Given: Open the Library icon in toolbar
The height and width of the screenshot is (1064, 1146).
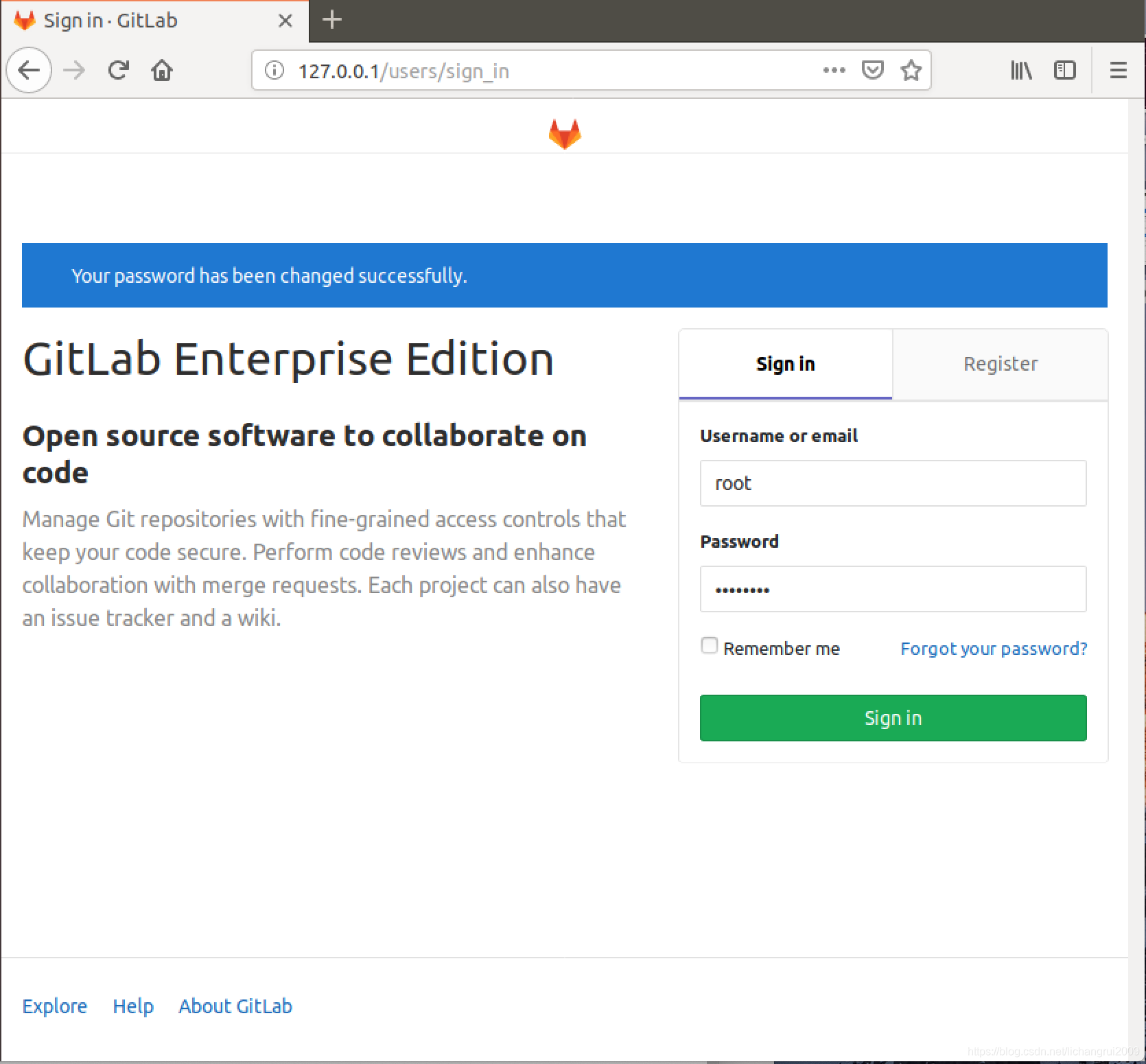Looking at the screenshot, I should coord(1021,70).
